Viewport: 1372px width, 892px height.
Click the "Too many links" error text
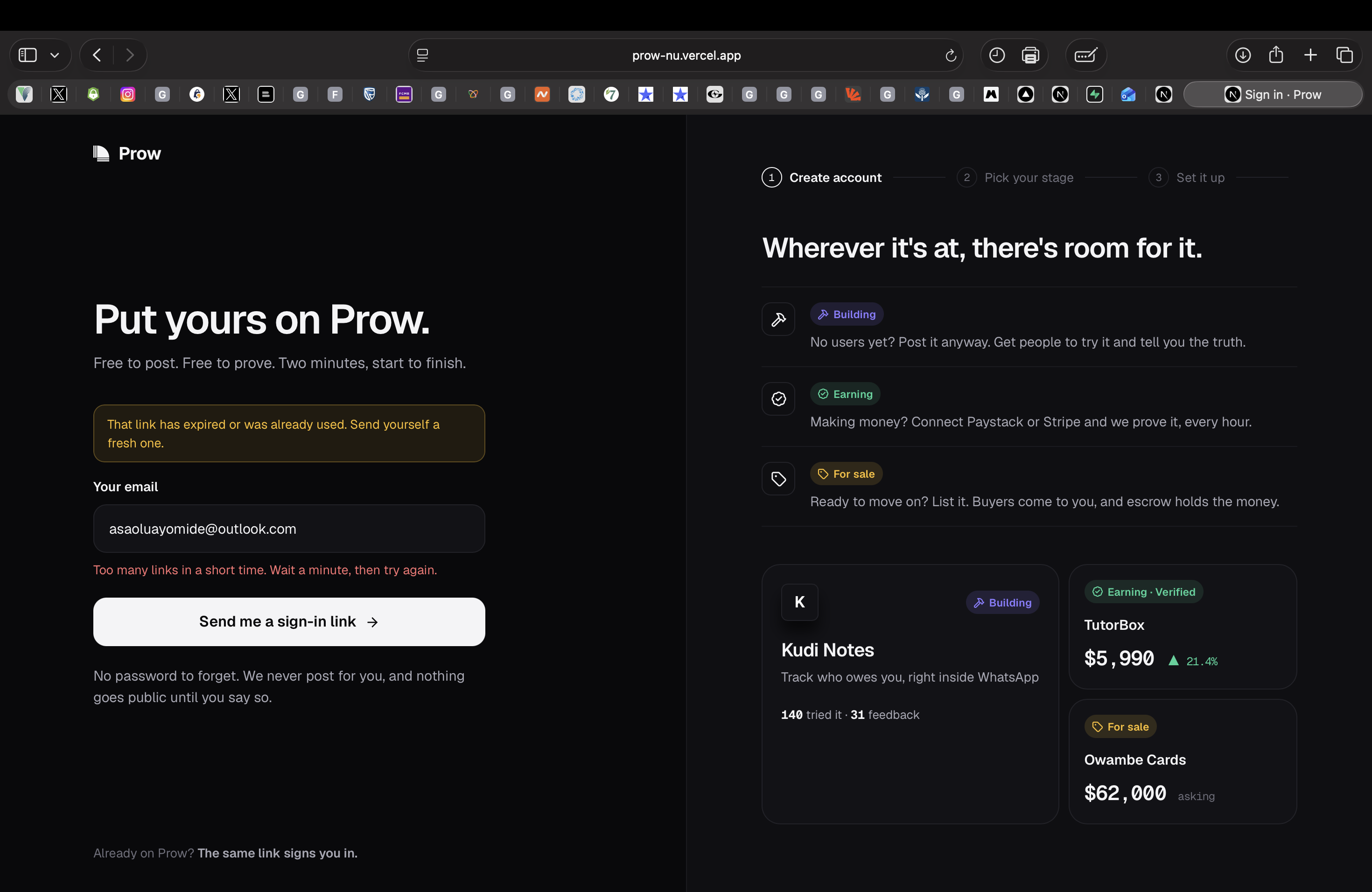coord(265,570)
